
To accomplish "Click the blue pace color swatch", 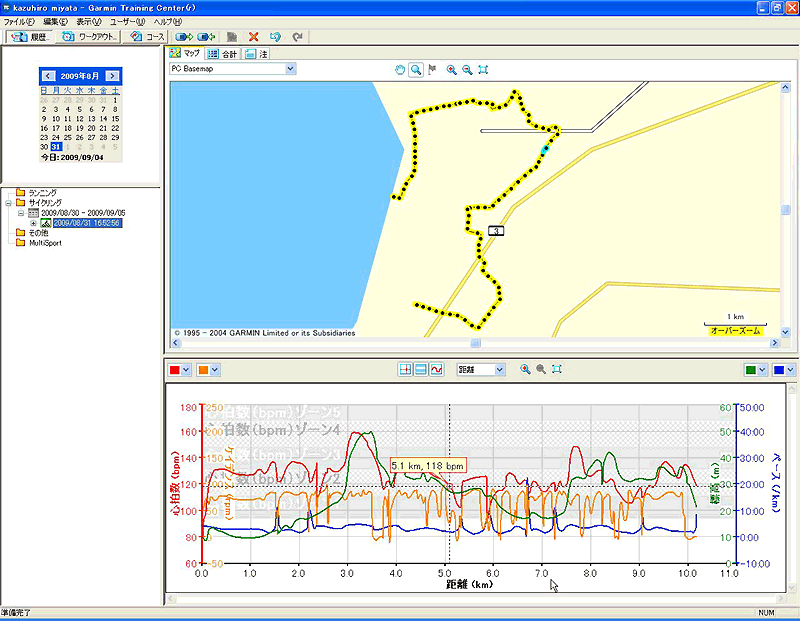I will 779,370.
